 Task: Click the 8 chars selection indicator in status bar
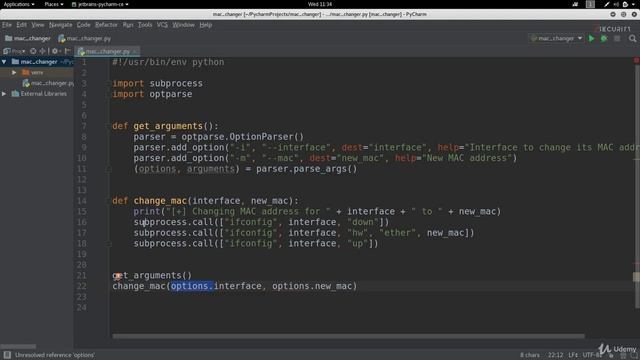[x=530, y=355]
